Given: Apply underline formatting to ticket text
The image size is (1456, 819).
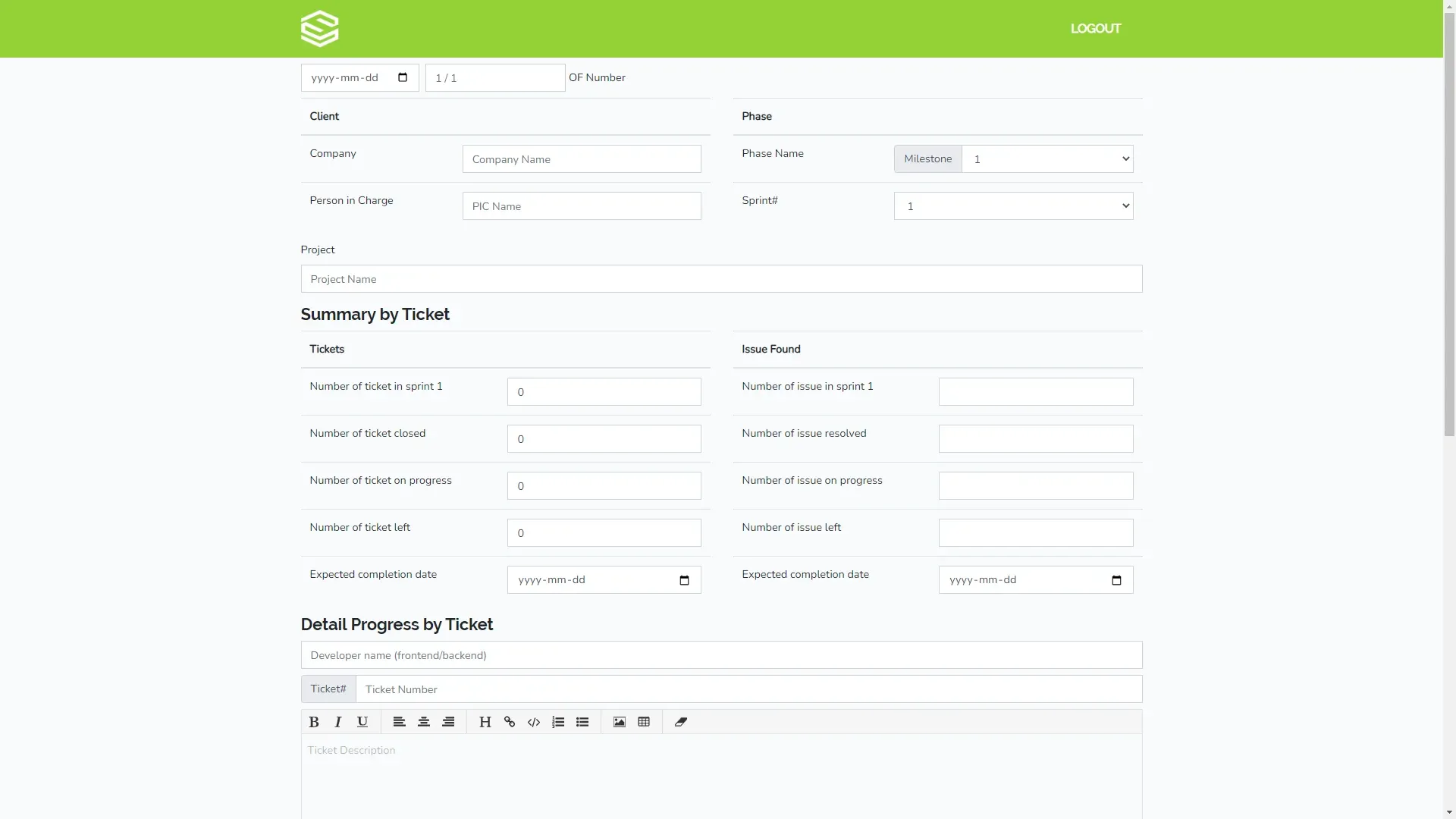Looking at the screenshot, I should pyautogui.click(x=362, y=721).
